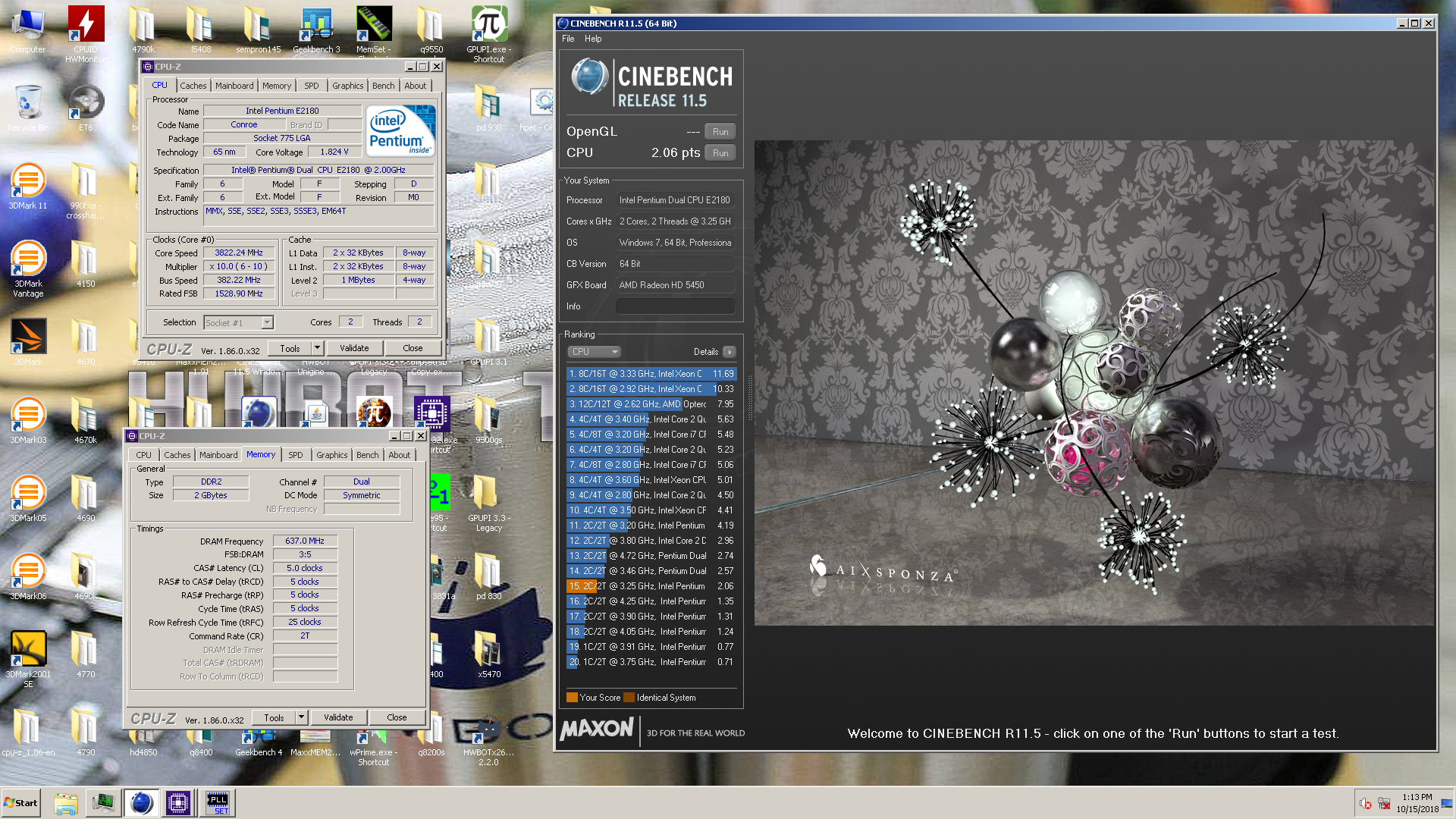This screenshot has height=819, width=1456.
Task: Click CPU-Z taskbar icon
Action: tap(178, 803)
